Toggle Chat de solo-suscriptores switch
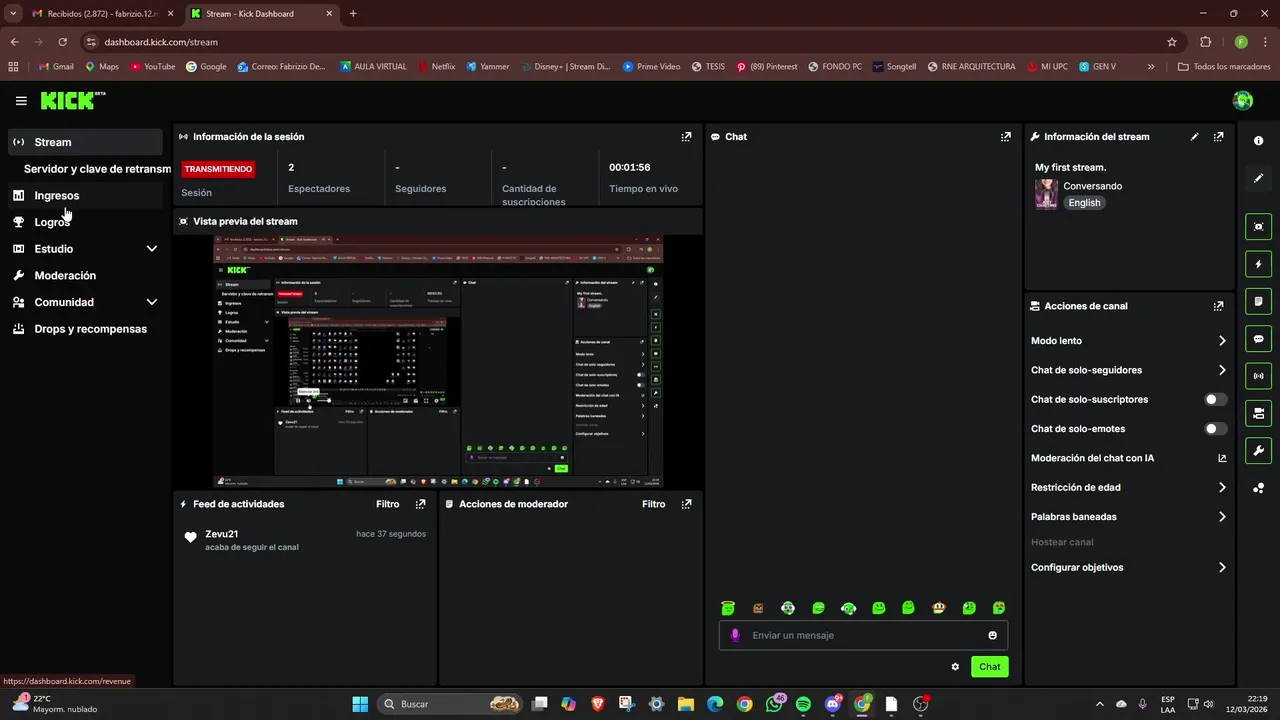Screen dimensions: 1280x720 [x=1215, y=399]
